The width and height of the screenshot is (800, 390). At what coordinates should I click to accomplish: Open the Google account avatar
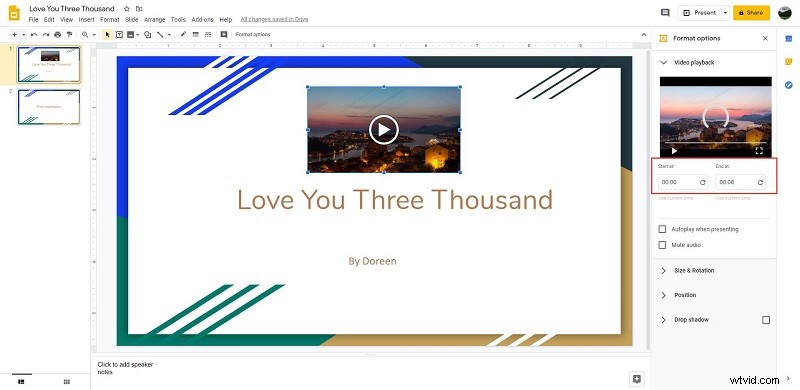pyautogui.click(x=785, y=13)
